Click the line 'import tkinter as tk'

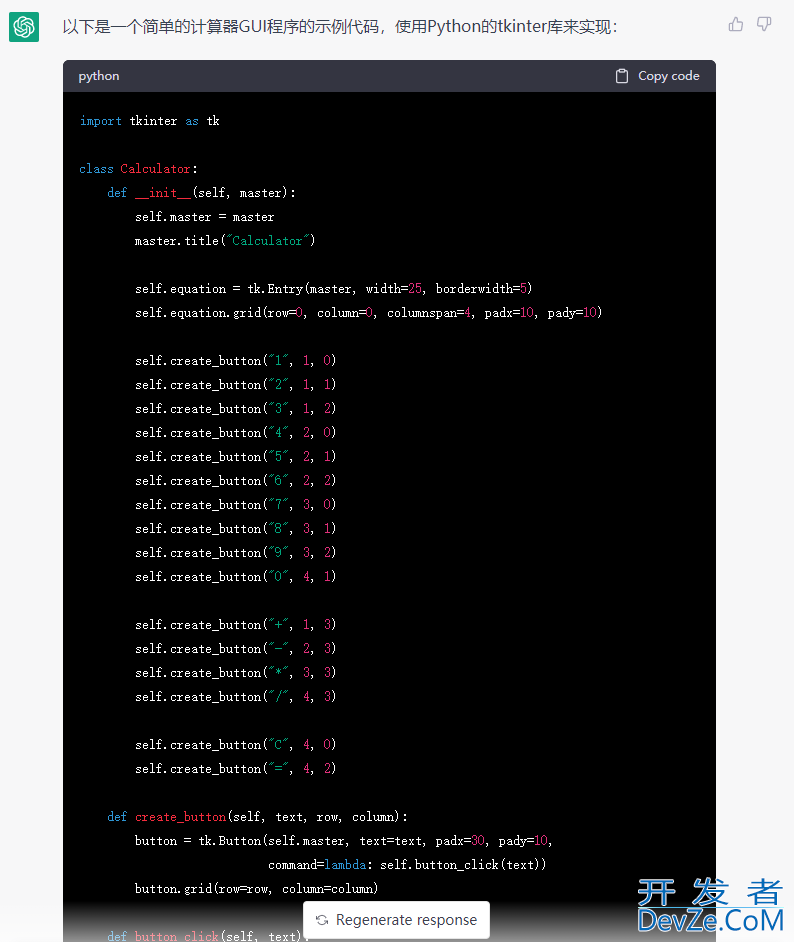[150, 121]
